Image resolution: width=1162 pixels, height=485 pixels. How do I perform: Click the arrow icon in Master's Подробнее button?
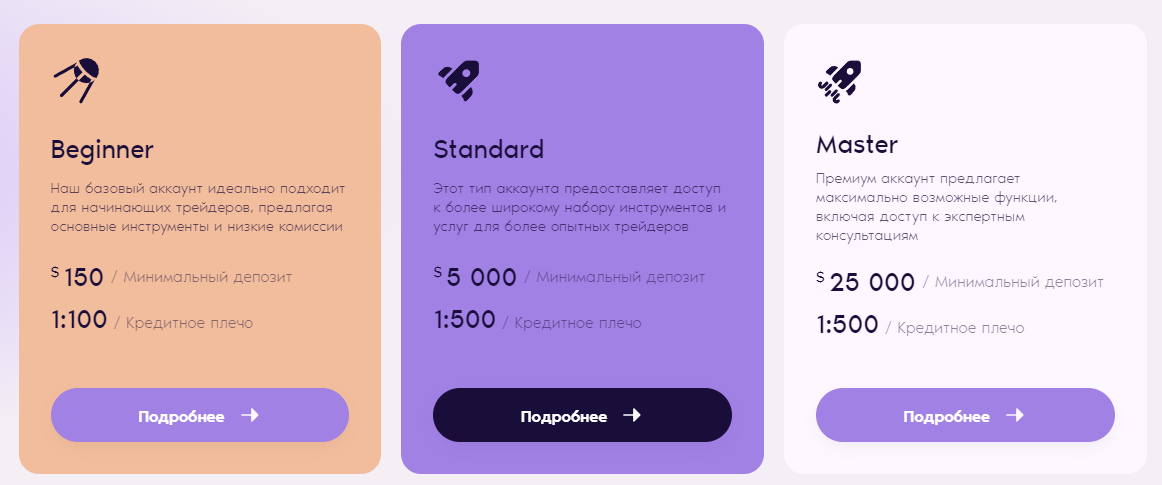click(1014, 415)
